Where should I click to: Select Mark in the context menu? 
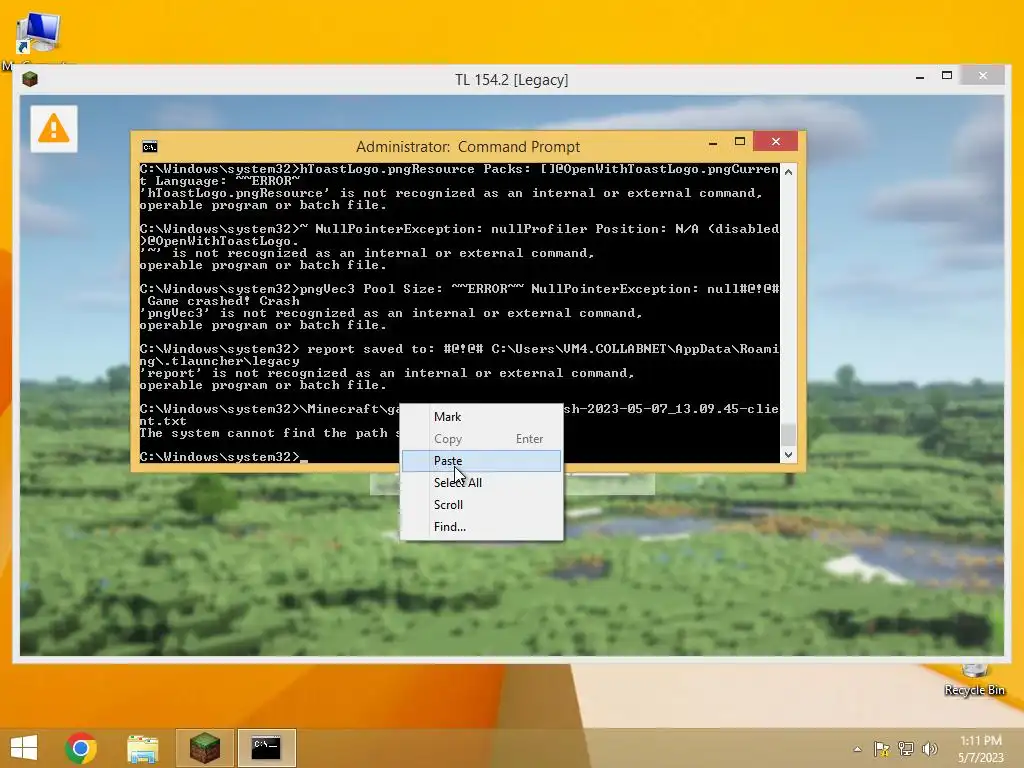(481, 417)
